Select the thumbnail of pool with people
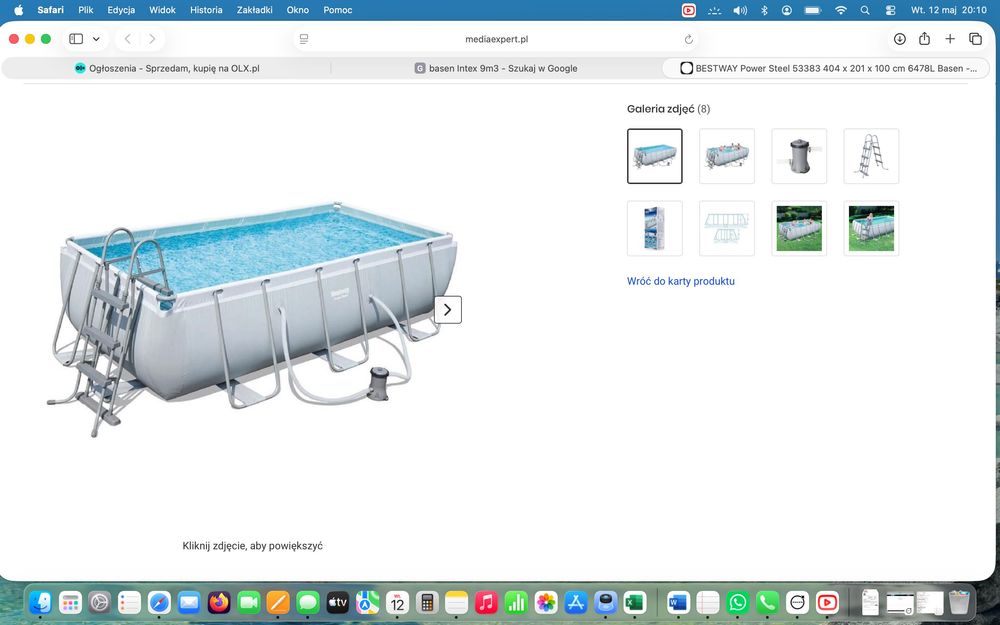Image resolution: width=1000 pixels, height=625 pixels. pos(727,156)
